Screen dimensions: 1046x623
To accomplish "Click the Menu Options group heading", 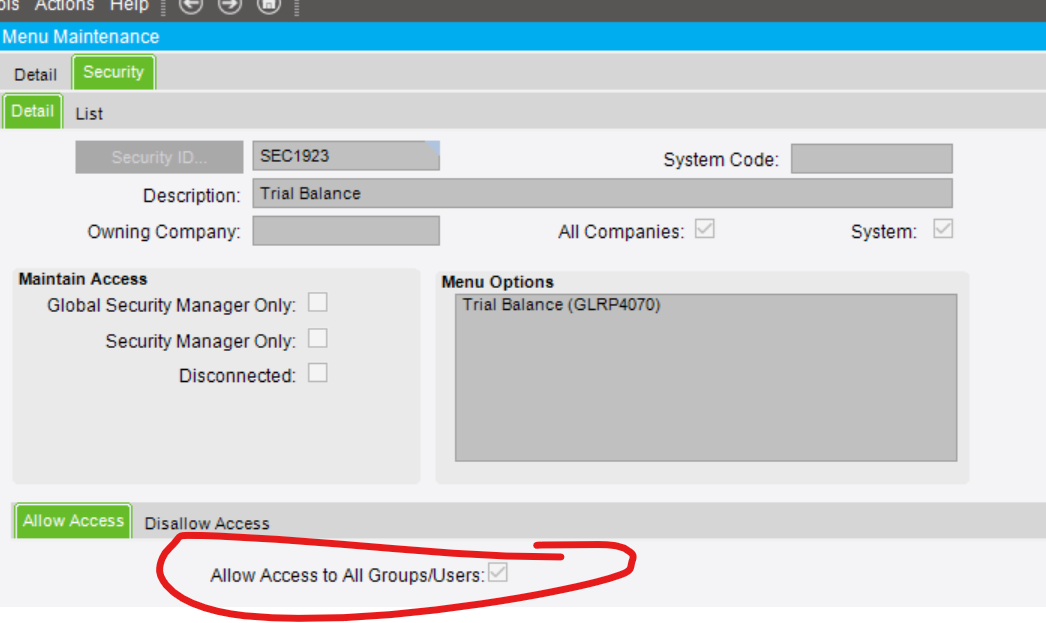I will tap(498, 282).
